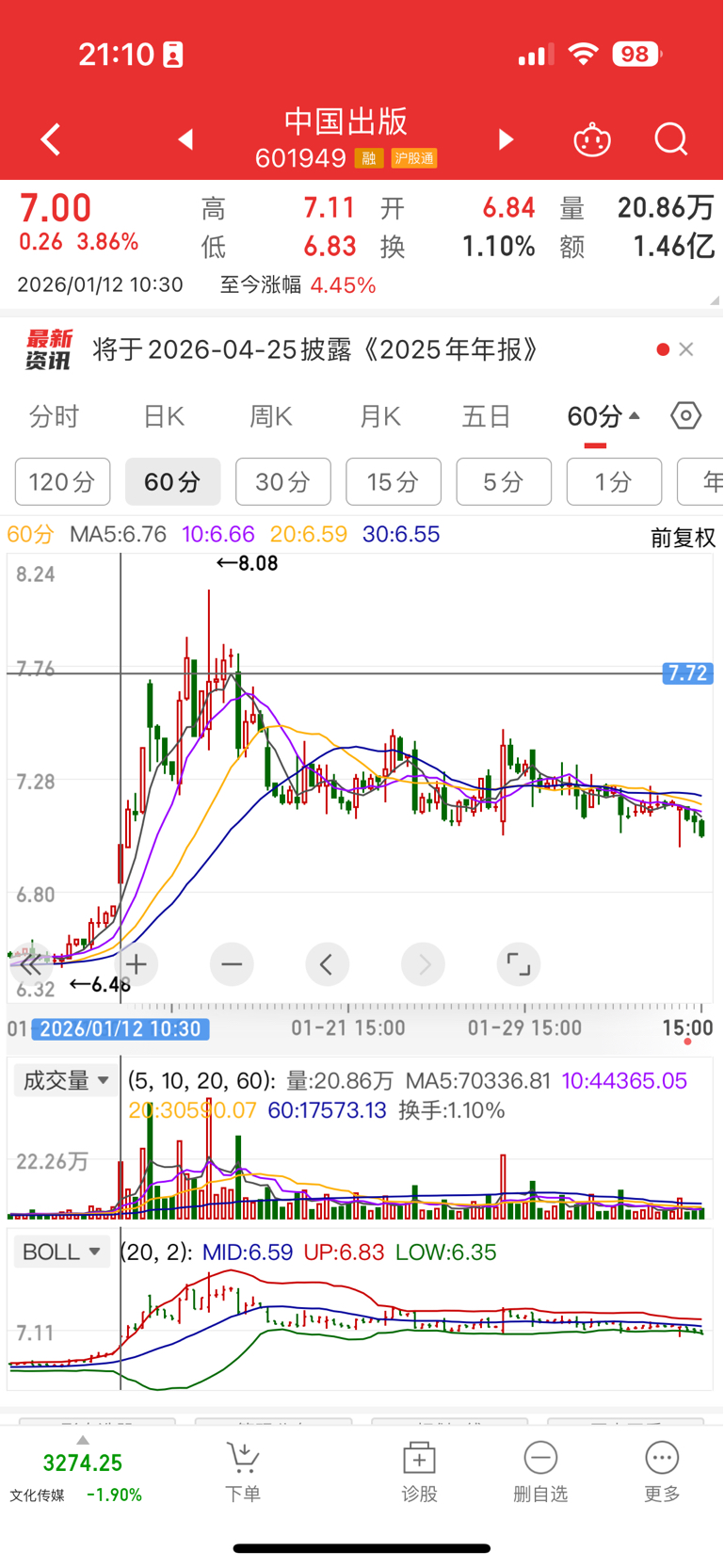This screenshot has width=724, height=1568.
Task: Select the 60分 period button
Action: click(x=172, y=482)
